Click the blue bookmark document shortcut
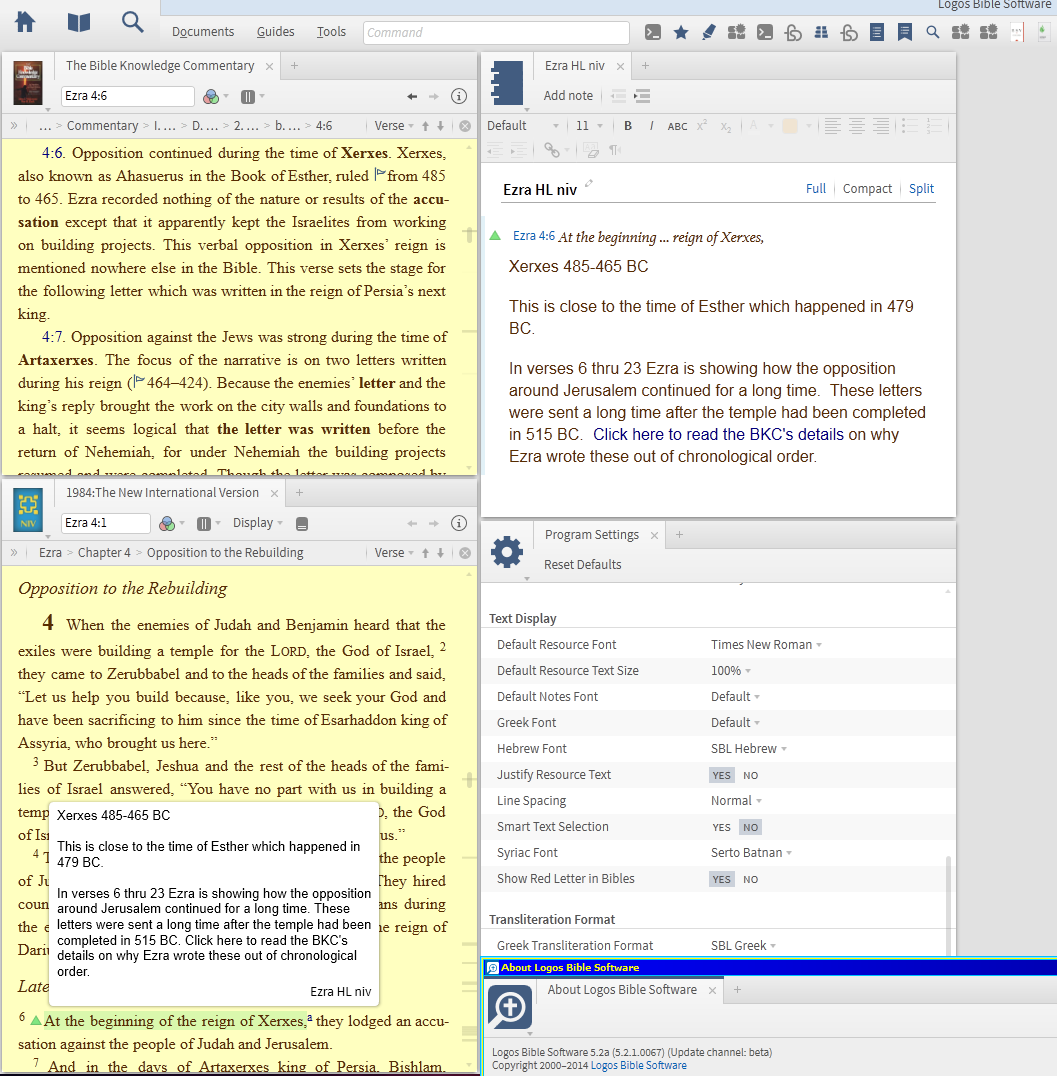The height and width of the screenshot is (1076, 1057). click(x=905, y=32)
